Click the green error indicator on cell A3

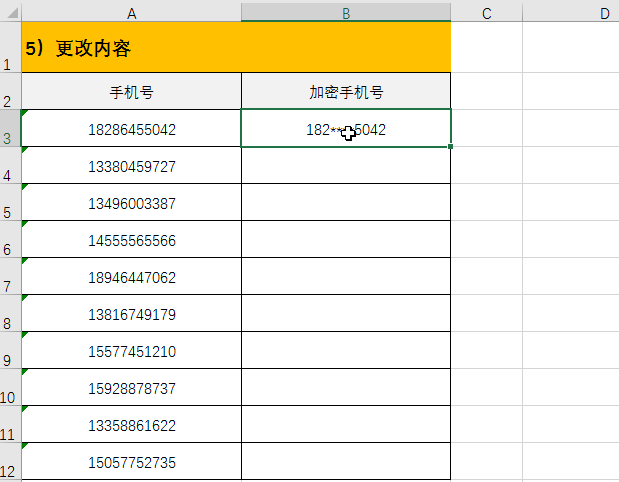click(x=24, y=113)
